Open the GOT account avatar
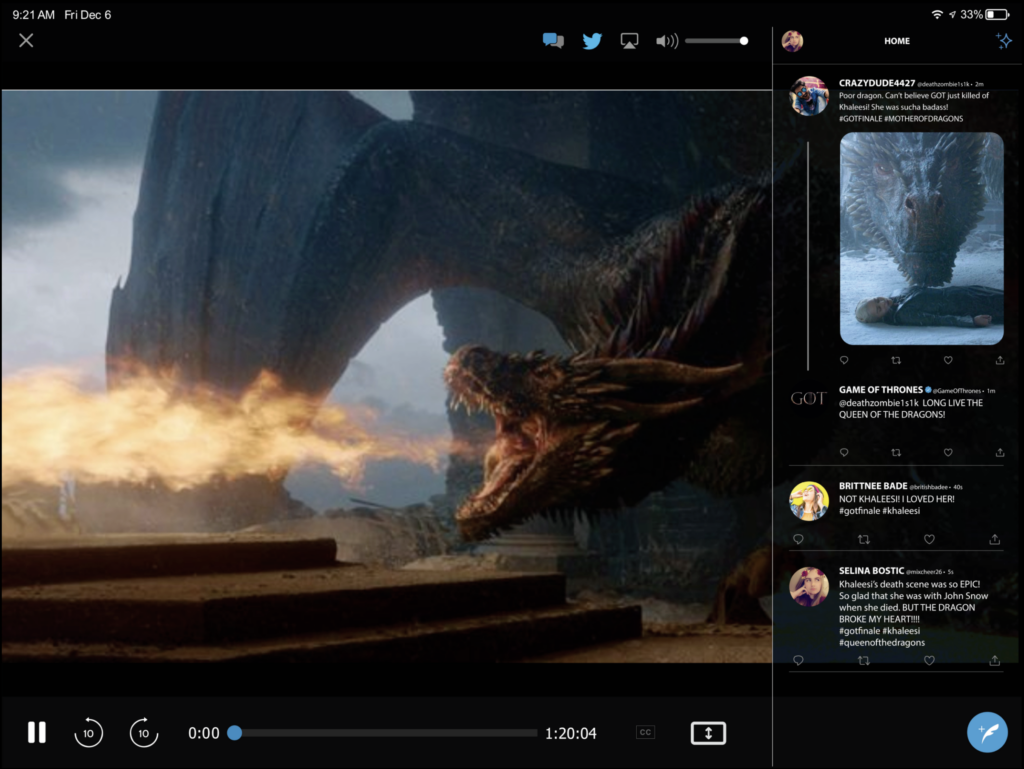Screen dimensions: 1024x769 click(808, 398)
